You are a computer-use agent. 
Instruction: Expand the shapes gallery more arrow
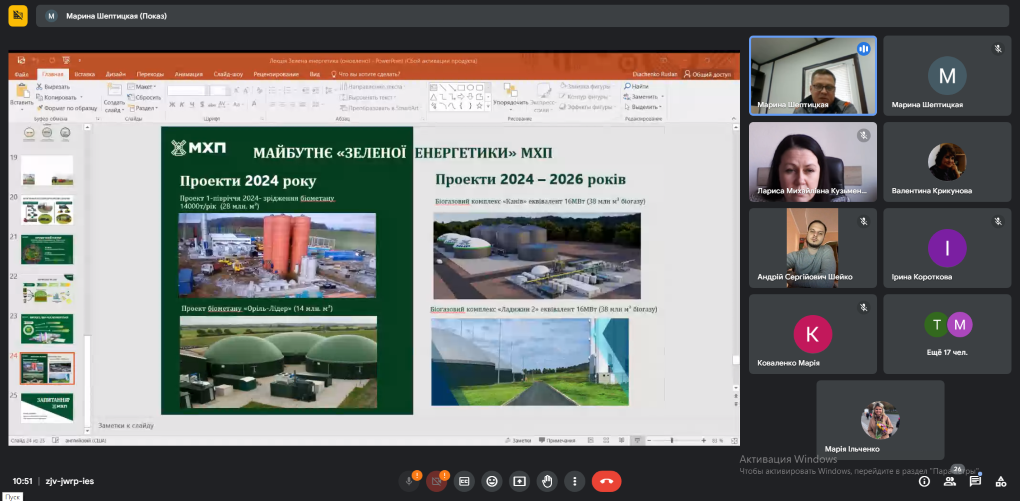pos(487,105)
